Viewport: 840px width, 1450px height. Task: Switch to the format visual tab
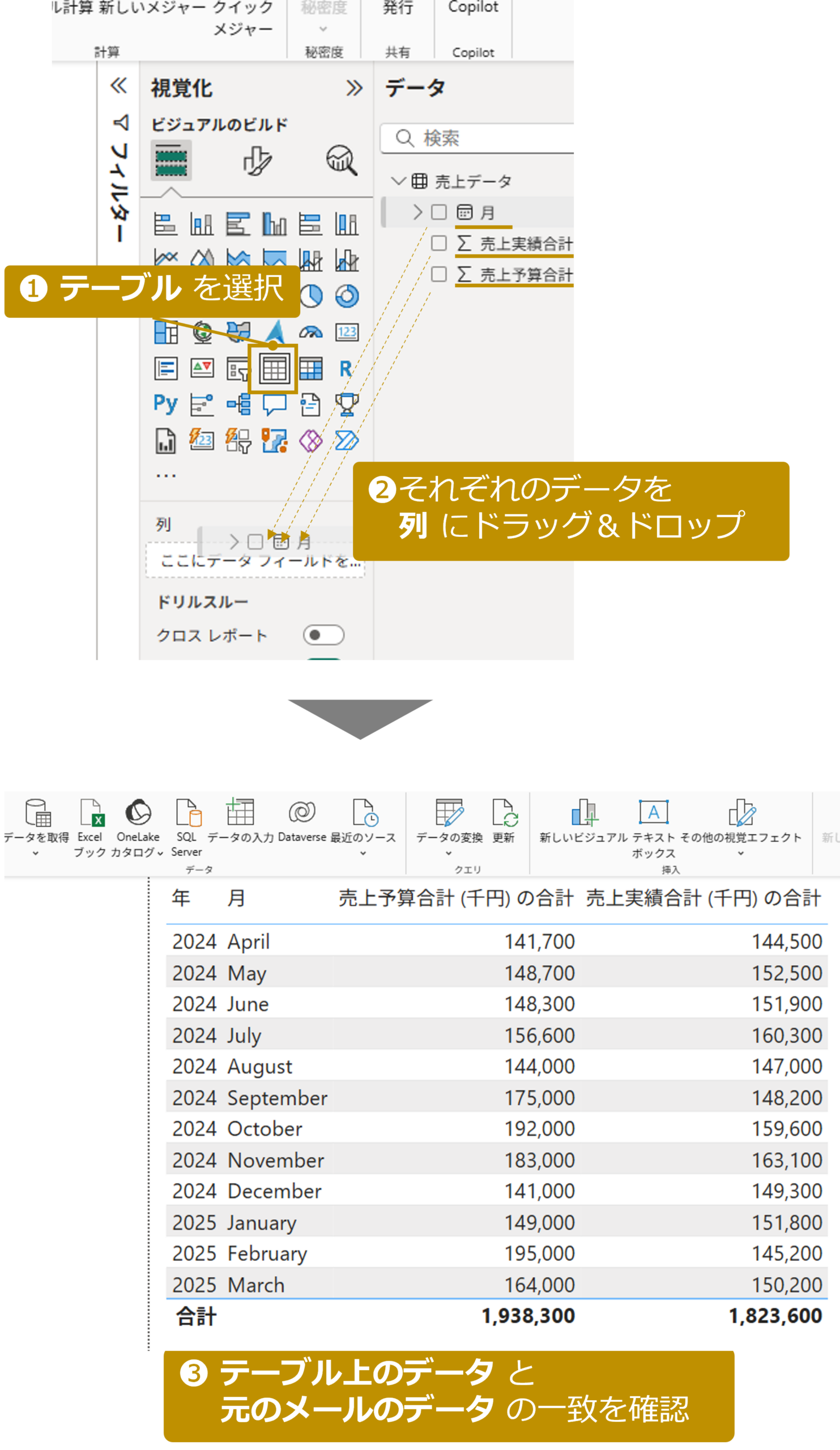[x=257, y=160]
